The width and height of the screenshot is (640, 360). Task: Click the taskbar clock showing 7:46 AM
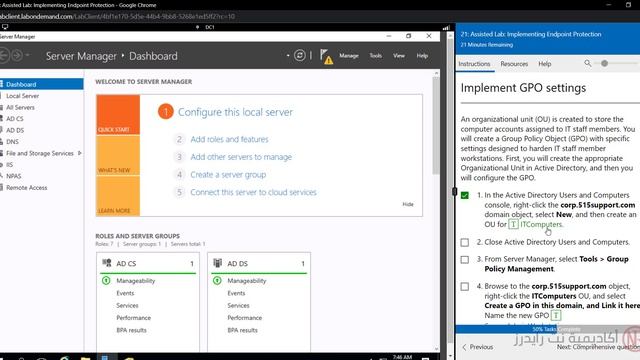[402, 357]
